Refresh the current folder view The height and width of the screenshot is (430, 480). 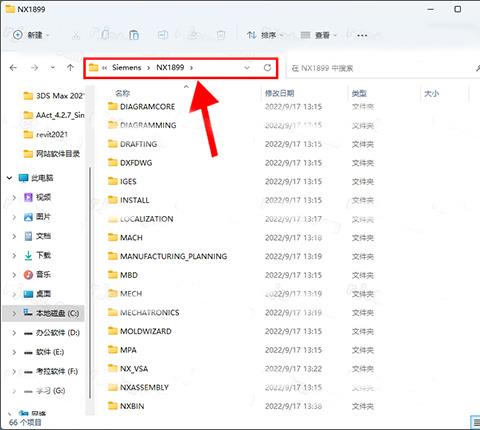tap(267, 68)
